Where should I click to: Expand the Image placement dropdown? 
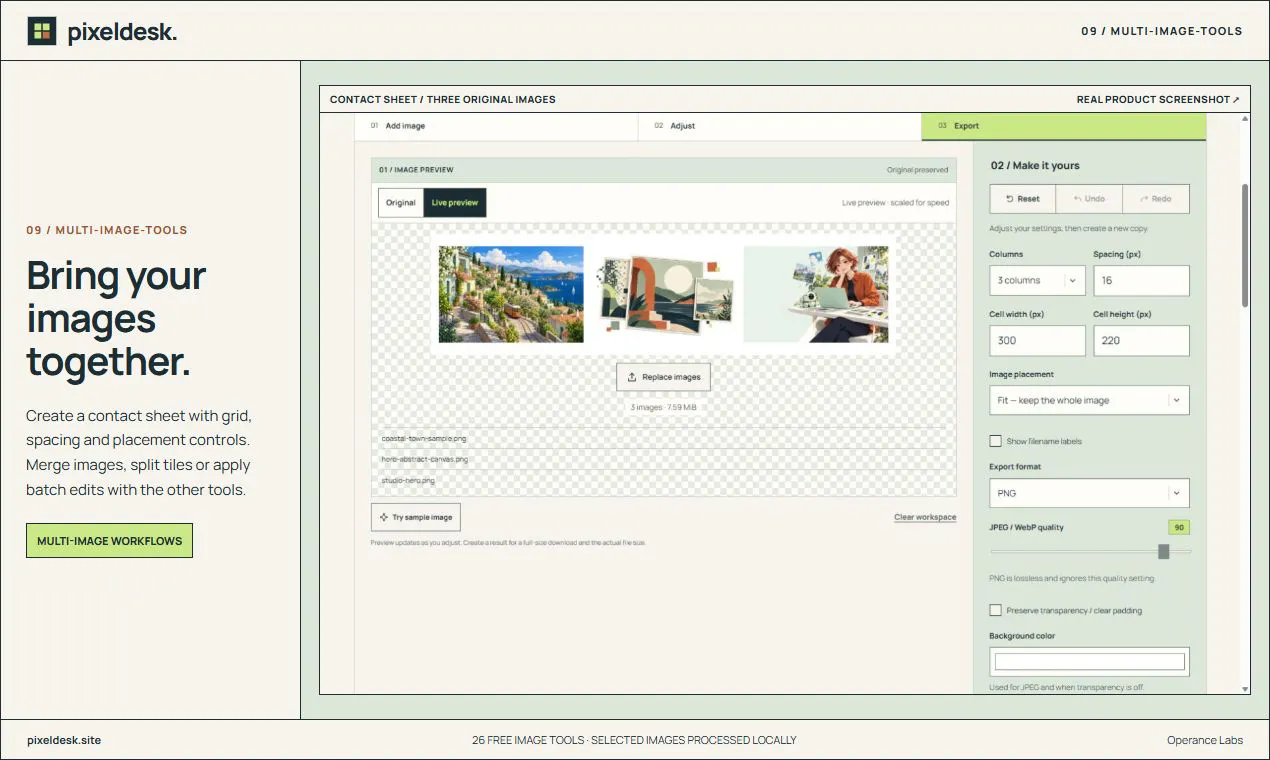click(x=1089, y=400)
